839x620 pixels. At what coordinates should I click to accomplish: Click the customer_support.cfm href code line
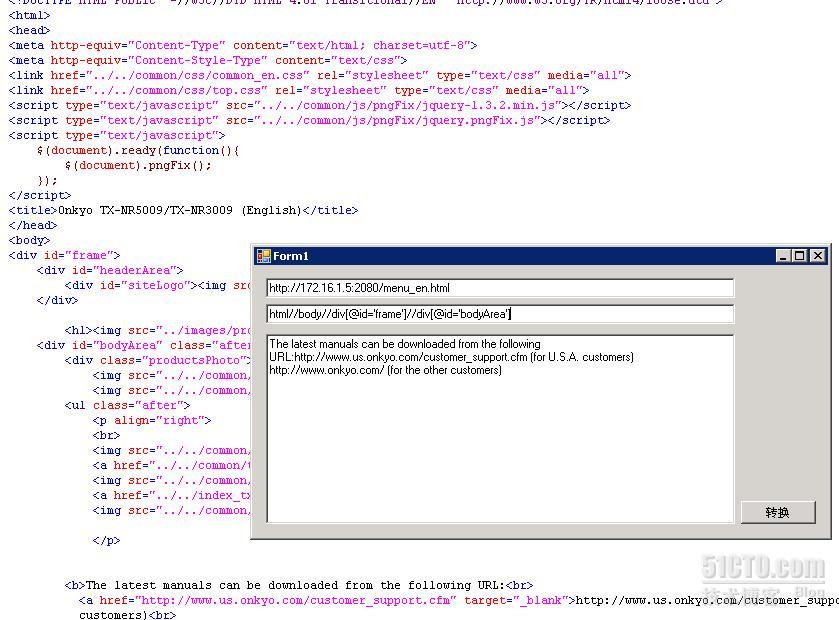coord(459,600)
